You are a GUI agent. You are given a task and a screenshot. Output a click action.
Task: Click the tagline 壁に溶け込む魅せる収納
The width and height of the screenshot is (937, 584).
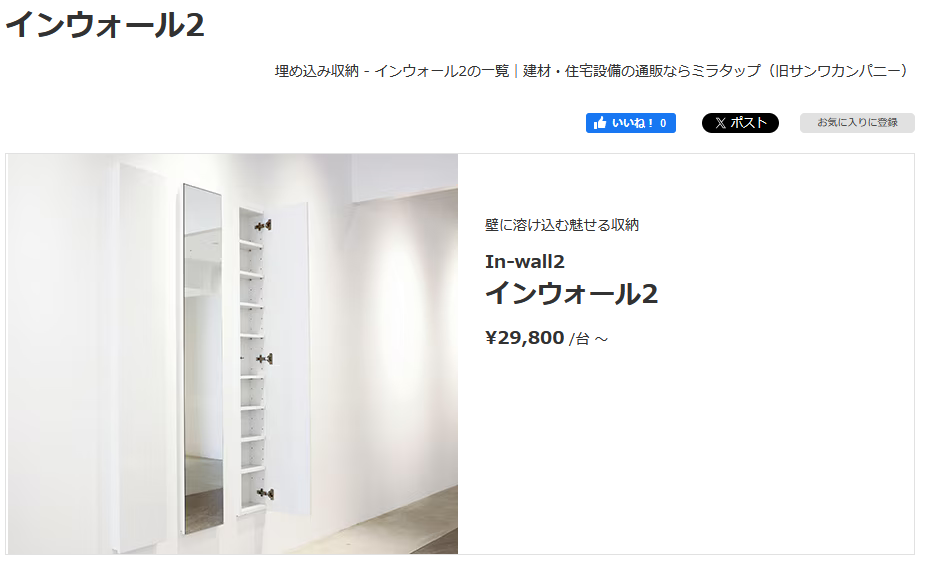(562, 225)
